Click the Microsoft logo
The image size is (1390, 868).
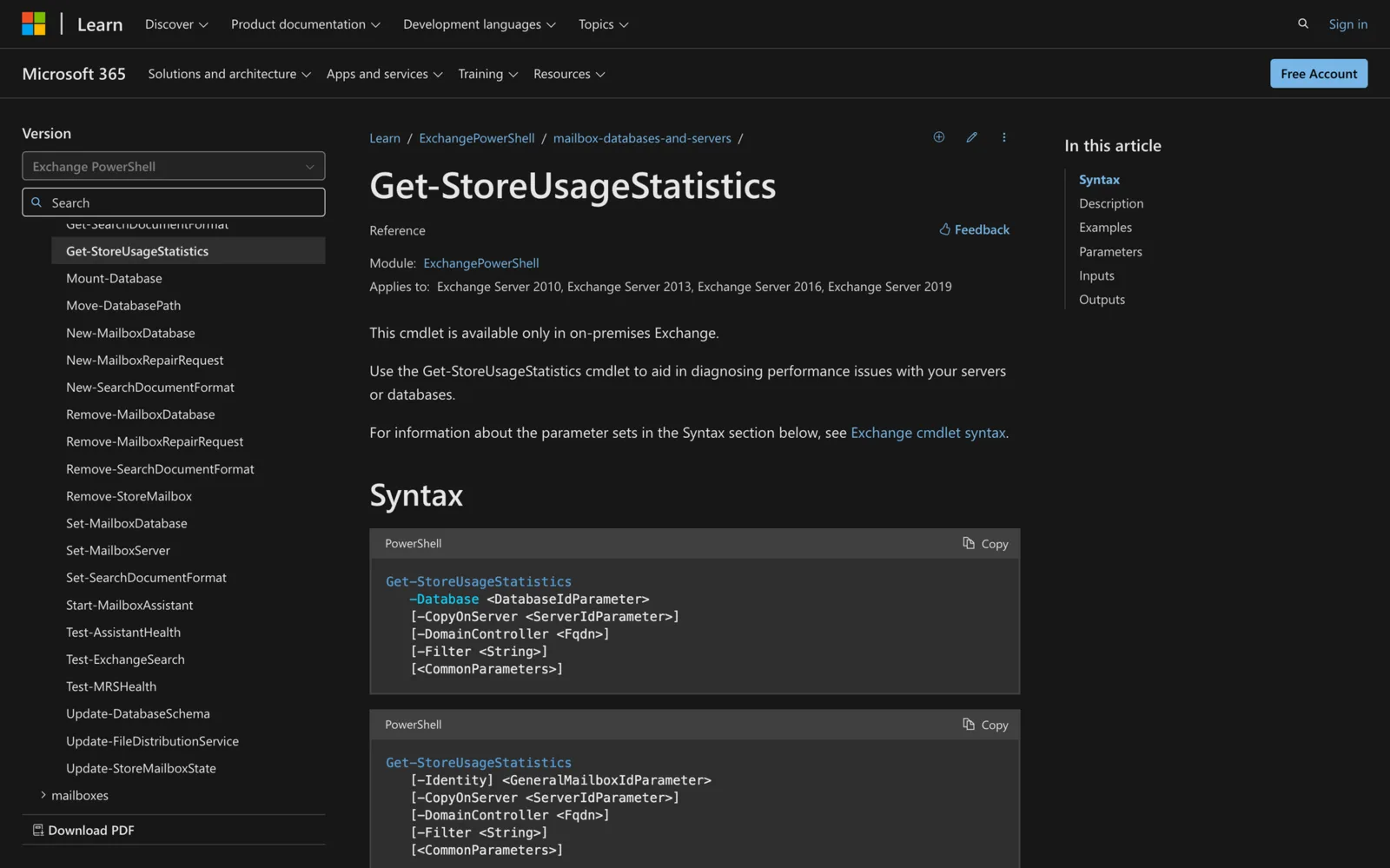[x=34, y=23]
